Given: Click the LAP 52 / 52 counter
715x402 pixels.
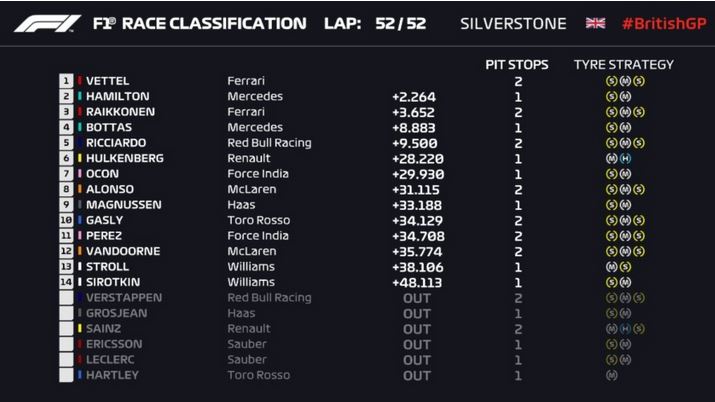Looking at the screenshot, I should (375, 24).
